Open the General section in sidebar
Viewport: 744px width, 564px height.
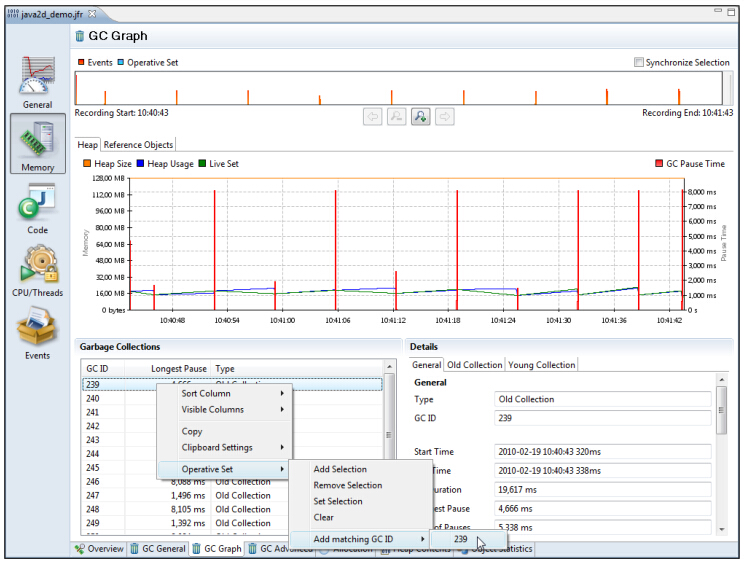(x=38, y=82)
